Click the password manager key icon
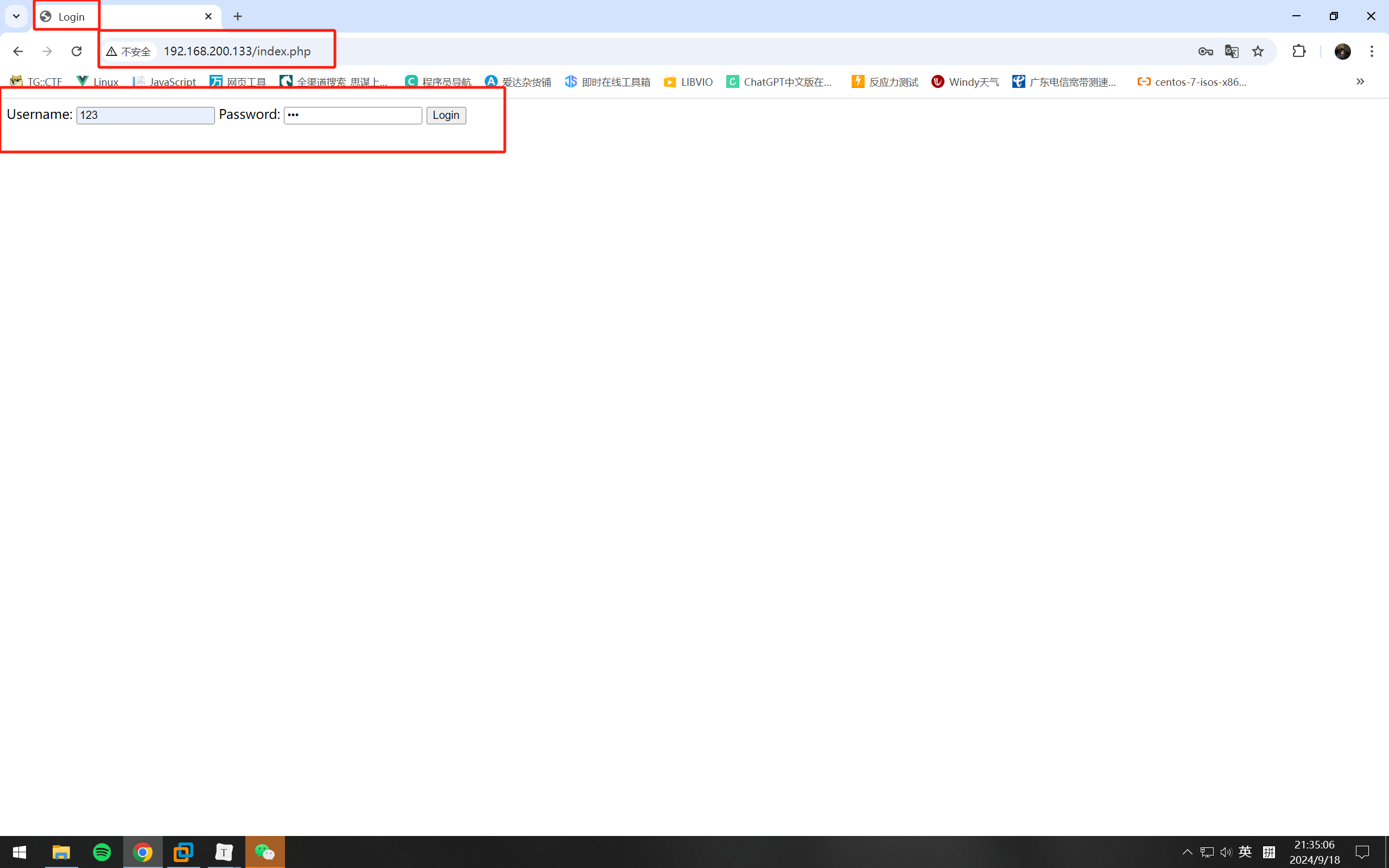 (1206, 52)
